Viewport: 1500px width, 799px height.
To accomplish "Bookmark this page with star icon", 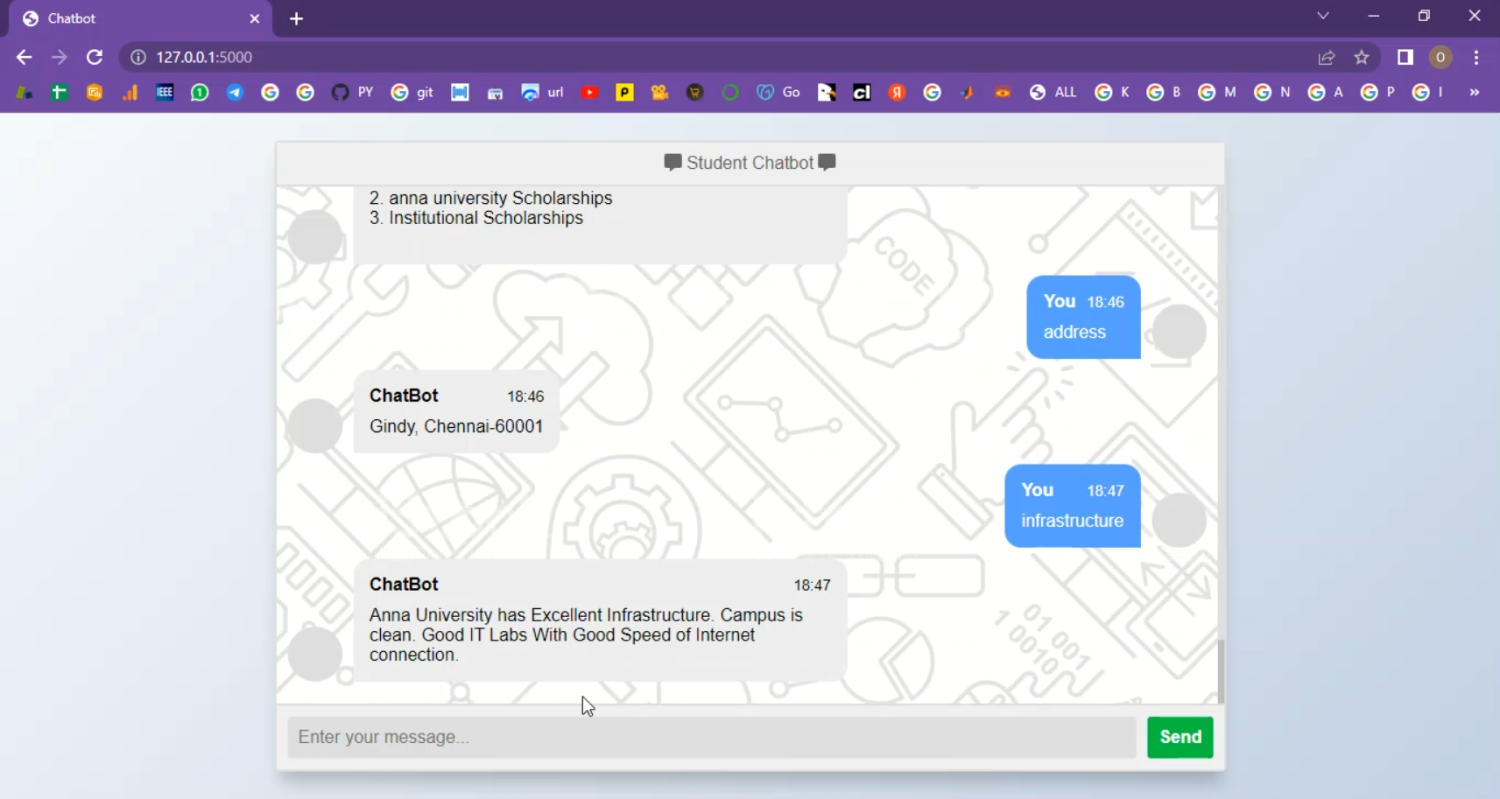I will (1361, 57).
